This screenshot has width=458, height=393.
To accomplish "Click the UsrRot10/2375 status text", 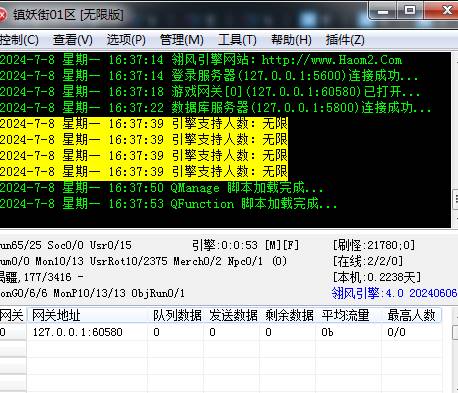I will 129,261.
